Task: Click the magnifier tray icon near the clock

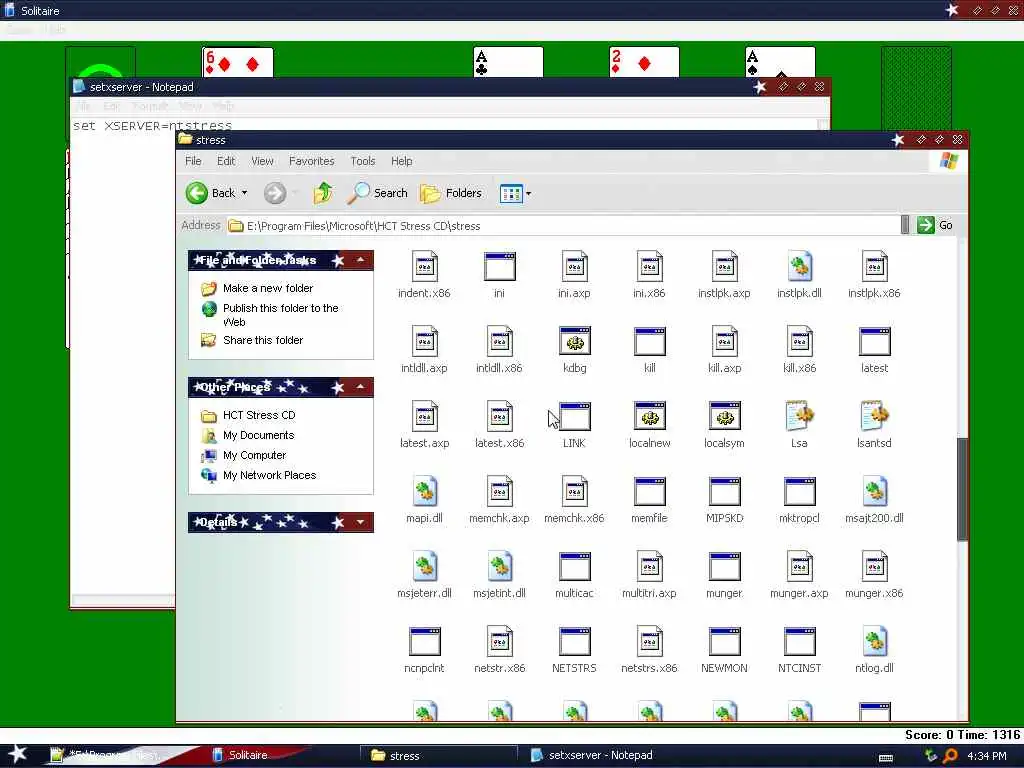Action: pyautogui.click(x=950, y=756)
